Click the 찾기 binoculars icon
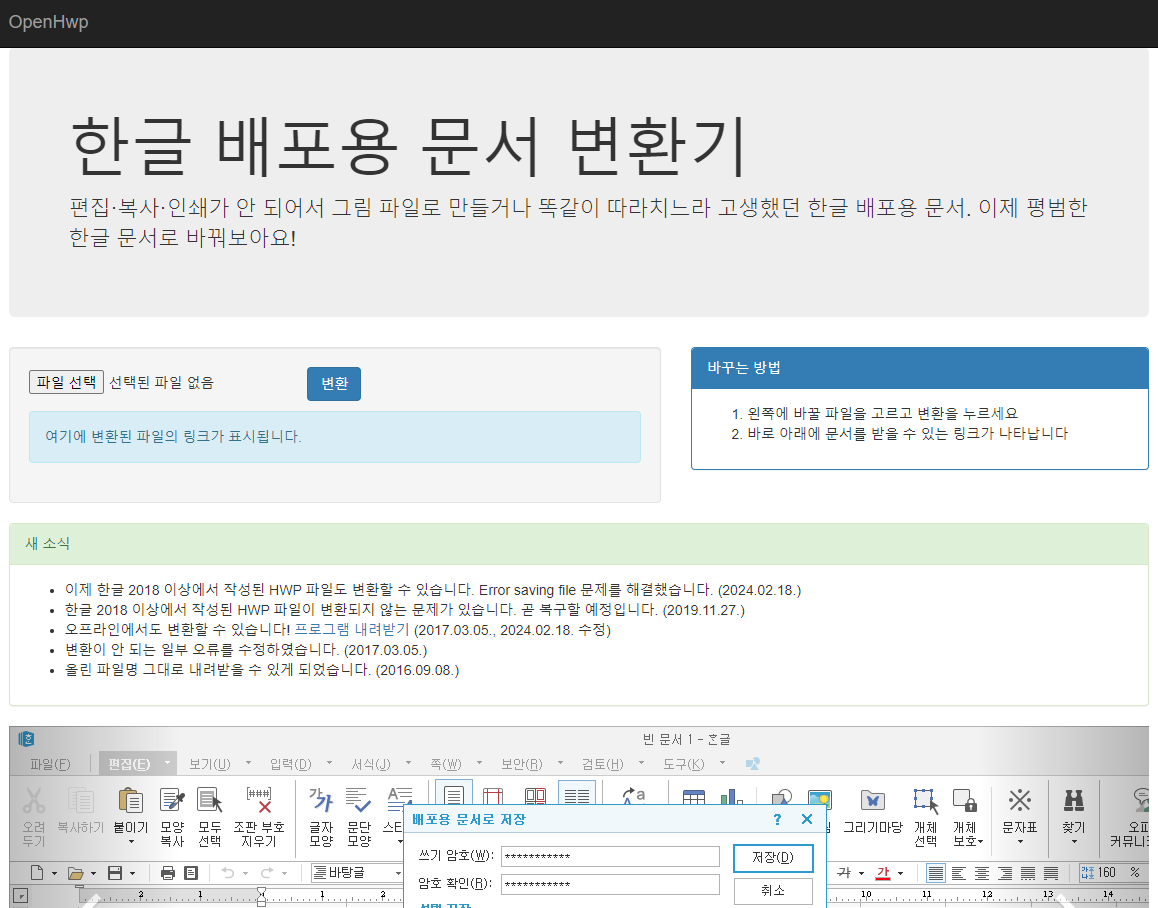The image size is (1158, 908). coord(1074,800)
